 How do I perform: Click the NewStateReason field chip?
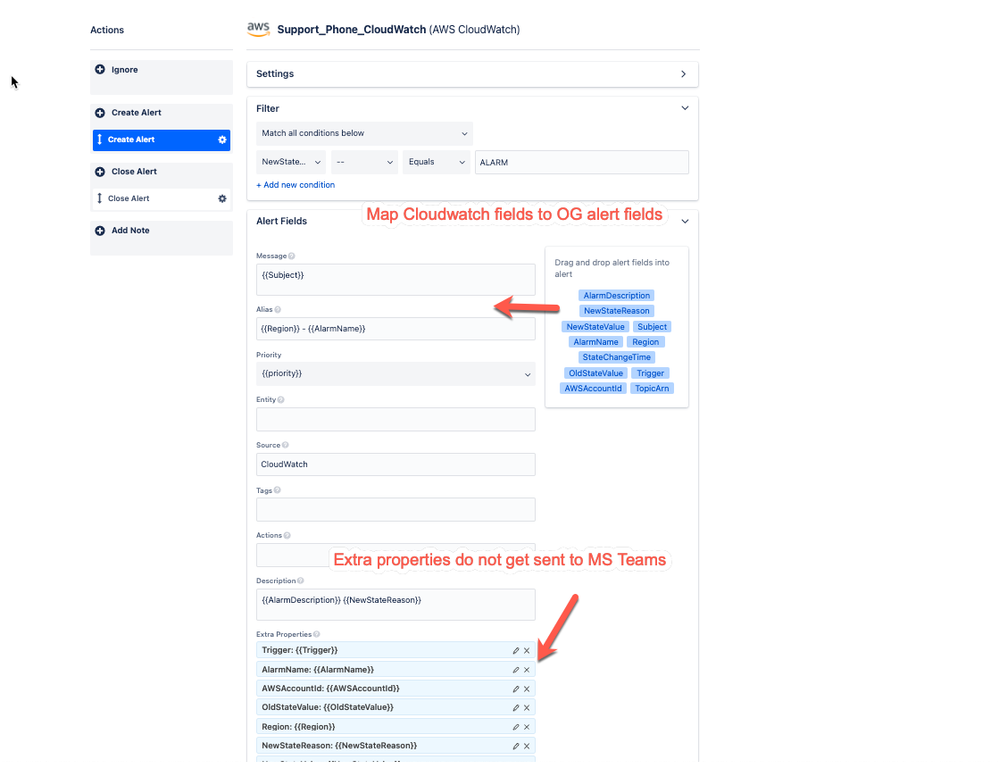pyautogui.click(x=617, y=311)
